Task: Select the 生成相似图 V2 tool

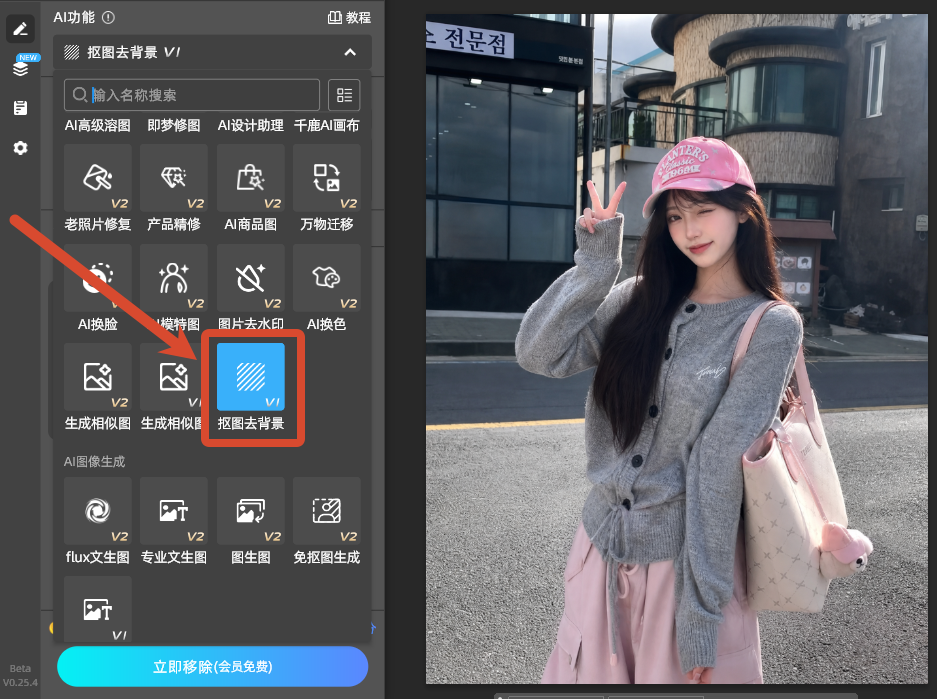Action: [x=98, y=388]
